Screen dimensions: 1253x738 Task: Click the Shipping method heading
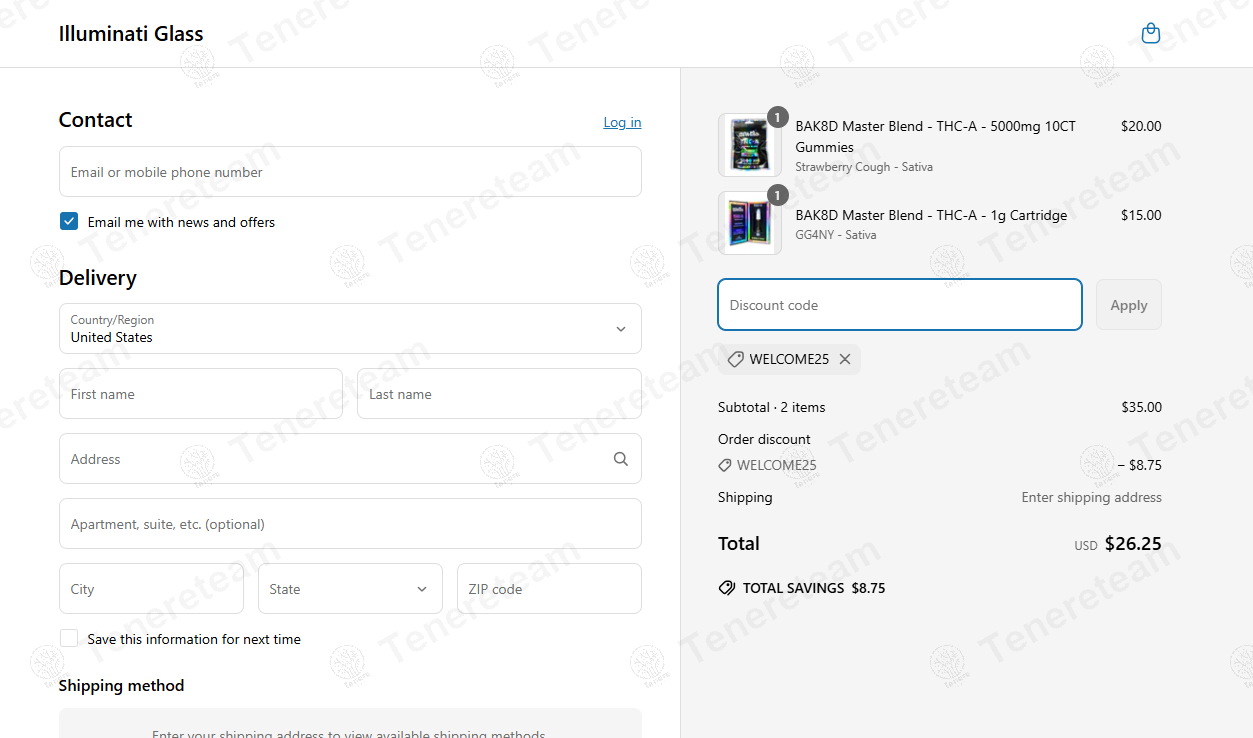point(121,685)
